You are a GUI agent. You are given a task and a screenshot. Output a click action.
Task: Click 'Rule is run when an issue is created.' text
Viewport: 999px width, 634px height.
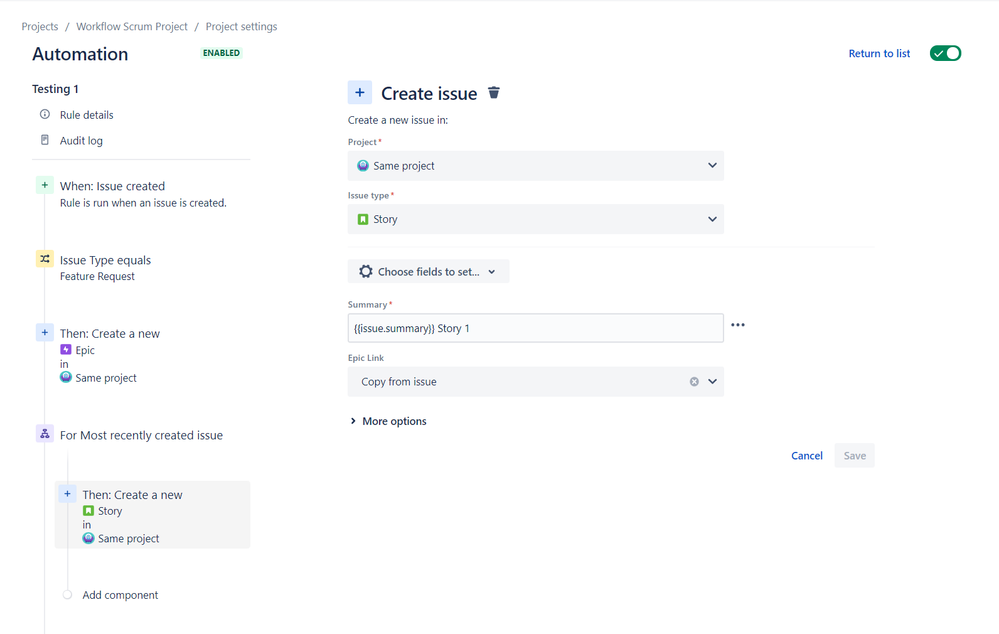coord(143,203)
